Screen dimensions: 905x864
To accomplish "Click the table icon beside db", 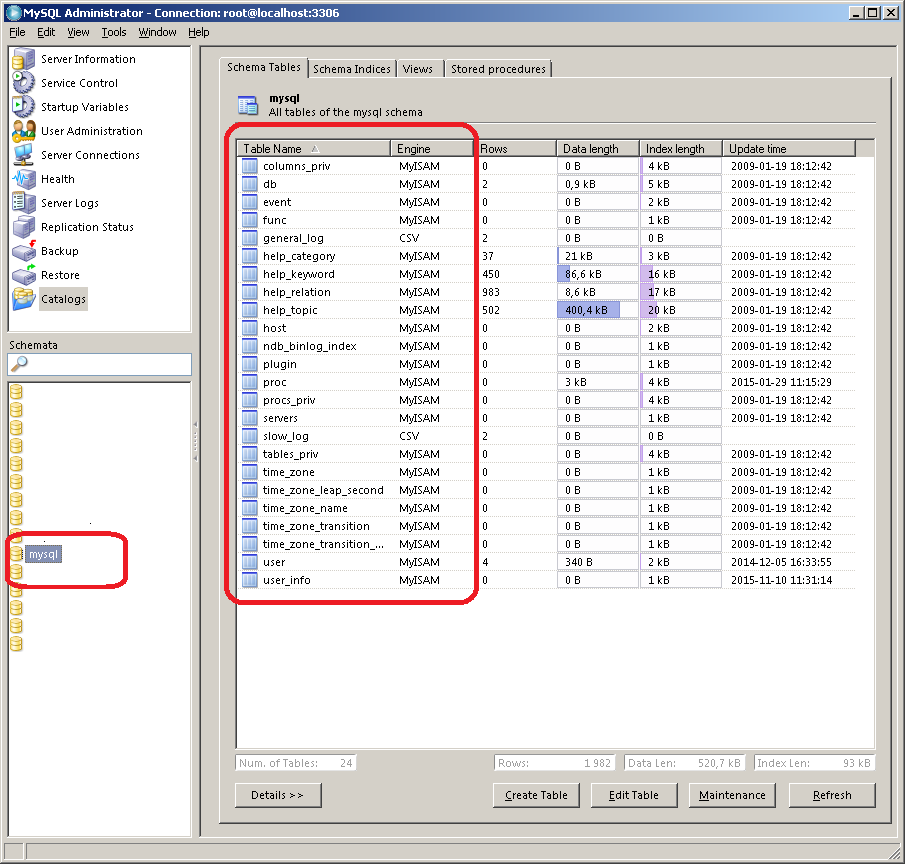I will coord(249,184).
